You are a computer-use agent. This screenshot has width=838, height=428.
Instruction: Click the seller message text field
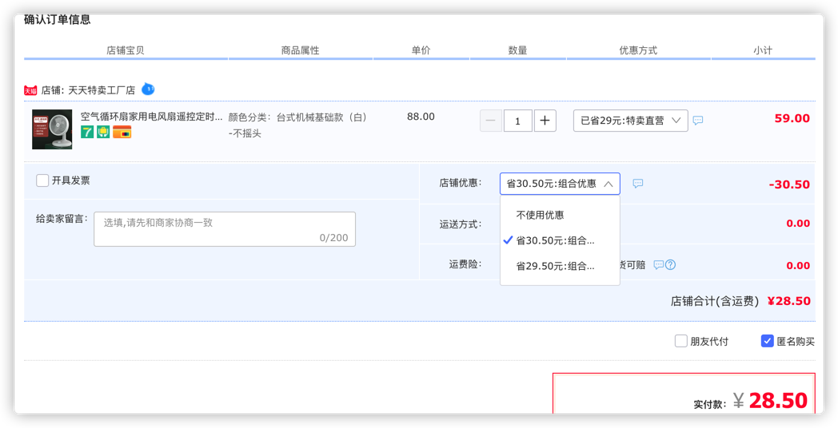pos(224,229)
